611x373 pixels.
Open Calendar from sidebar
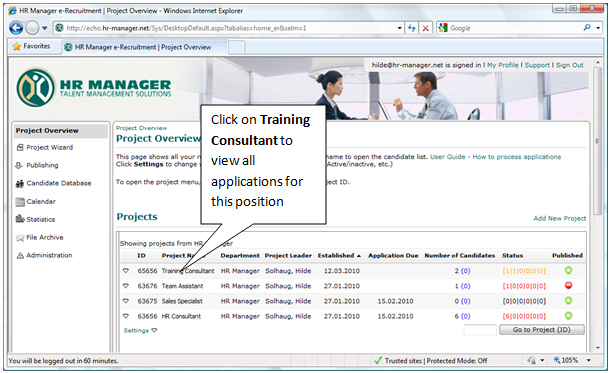pyautogui.click(x=41, y=202)
